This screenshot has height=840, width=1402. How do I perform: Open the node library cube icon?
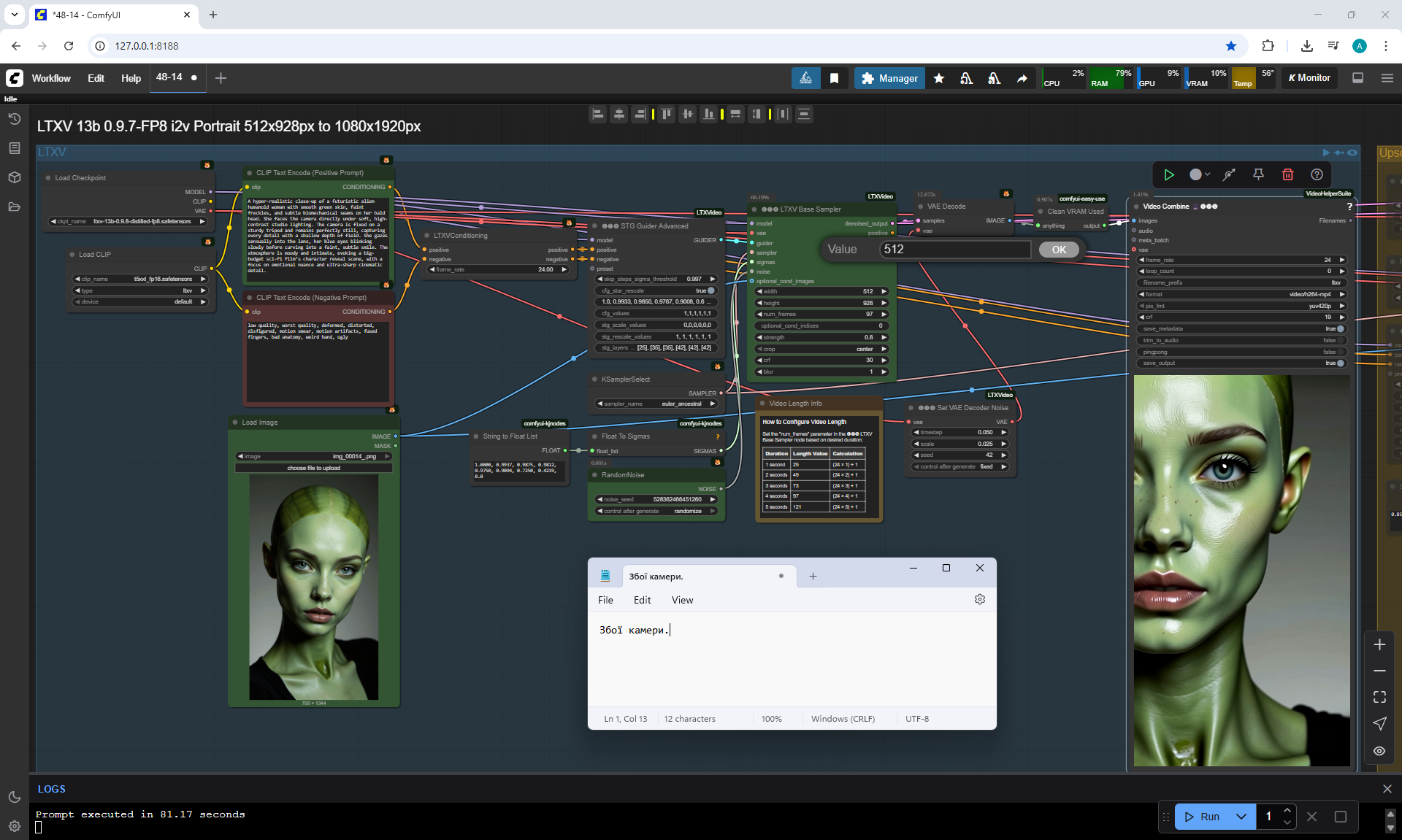pyautogui.click(x=15, y=177)
